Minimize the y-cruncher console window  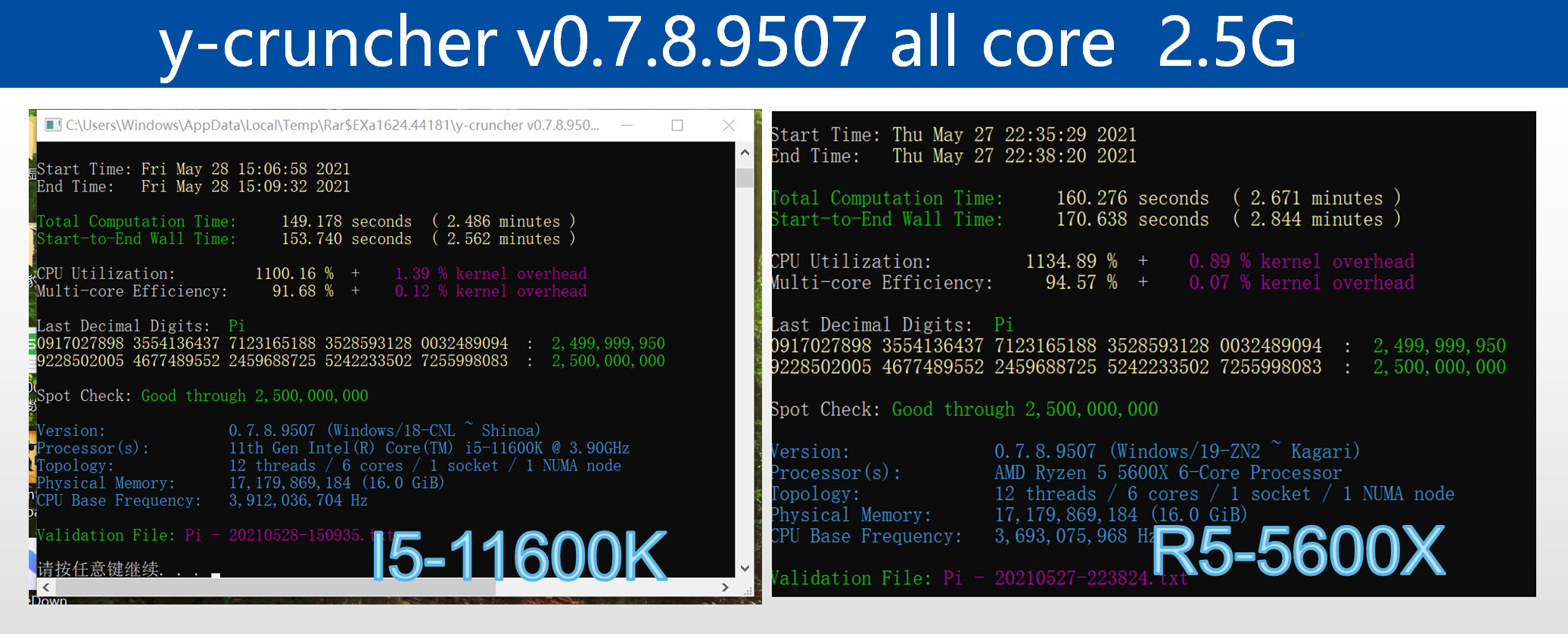(627, 126)
